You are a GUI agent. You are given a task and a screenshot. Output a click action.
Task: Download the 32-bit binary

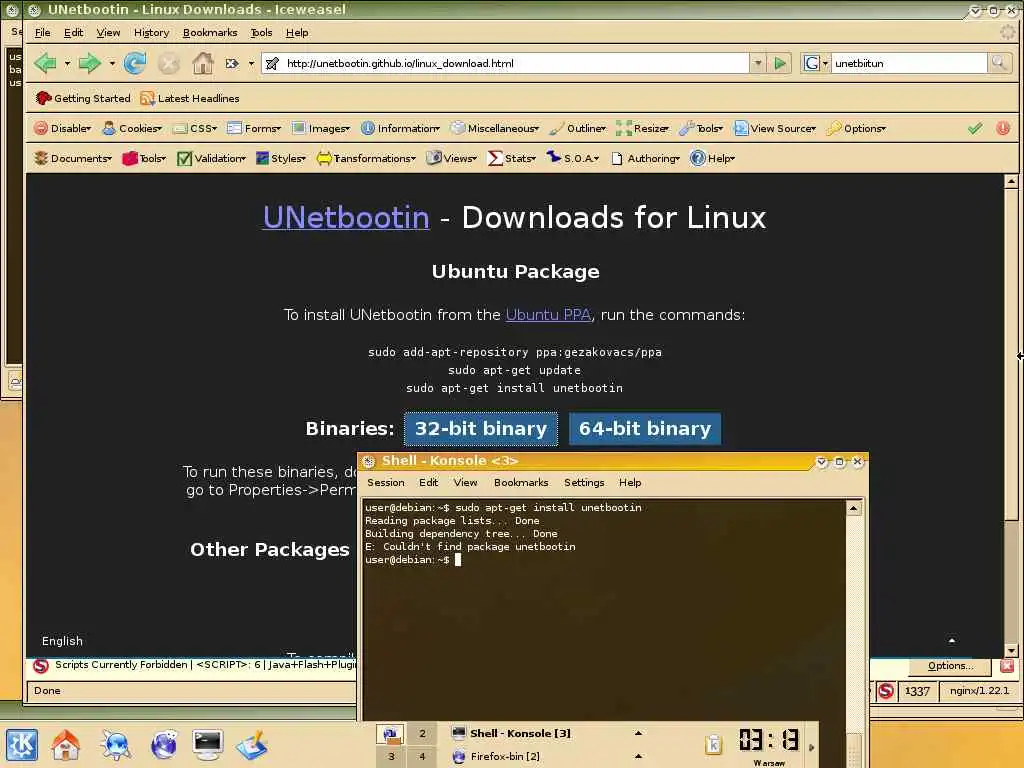tap(481, 428)
